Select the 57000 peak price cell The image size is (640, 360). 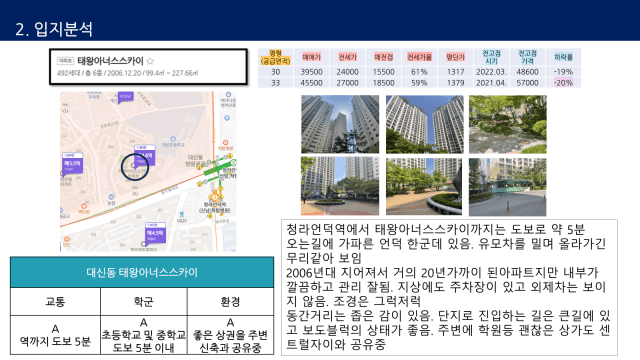(x=527, y=83)
